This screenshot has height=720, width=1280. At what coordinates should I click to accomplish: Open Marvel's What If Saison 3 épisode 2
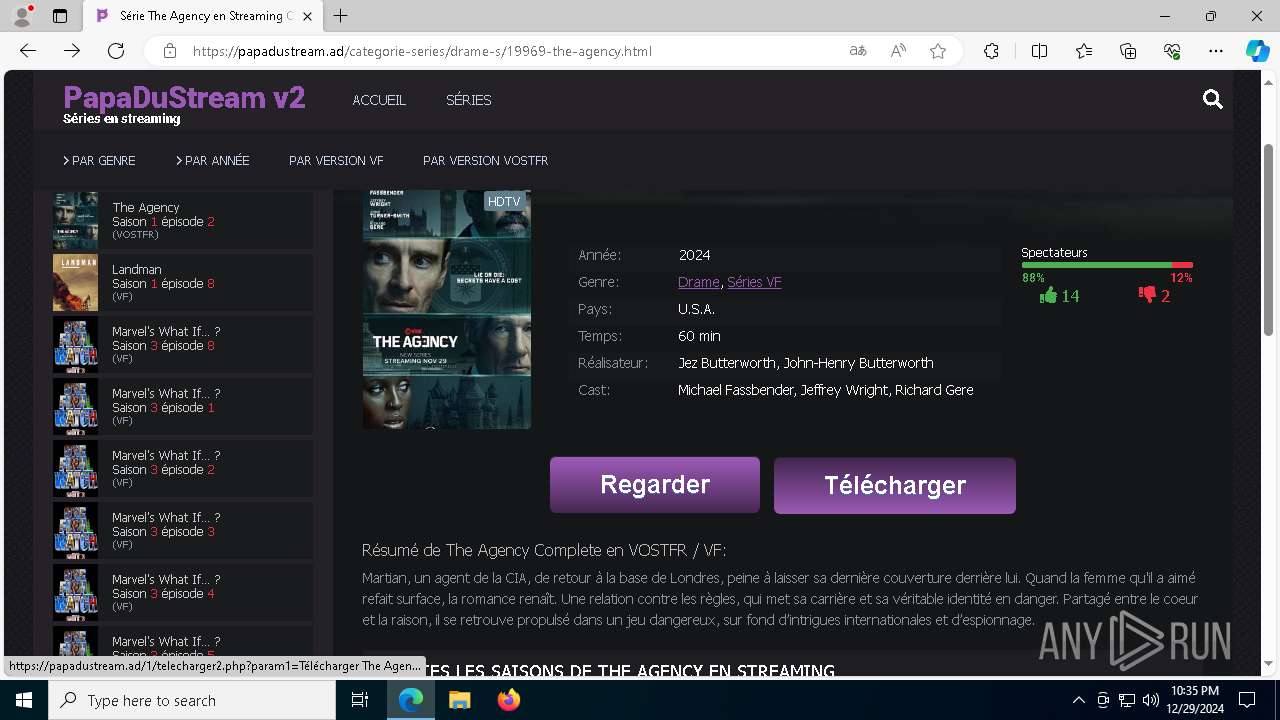point(183,469)
